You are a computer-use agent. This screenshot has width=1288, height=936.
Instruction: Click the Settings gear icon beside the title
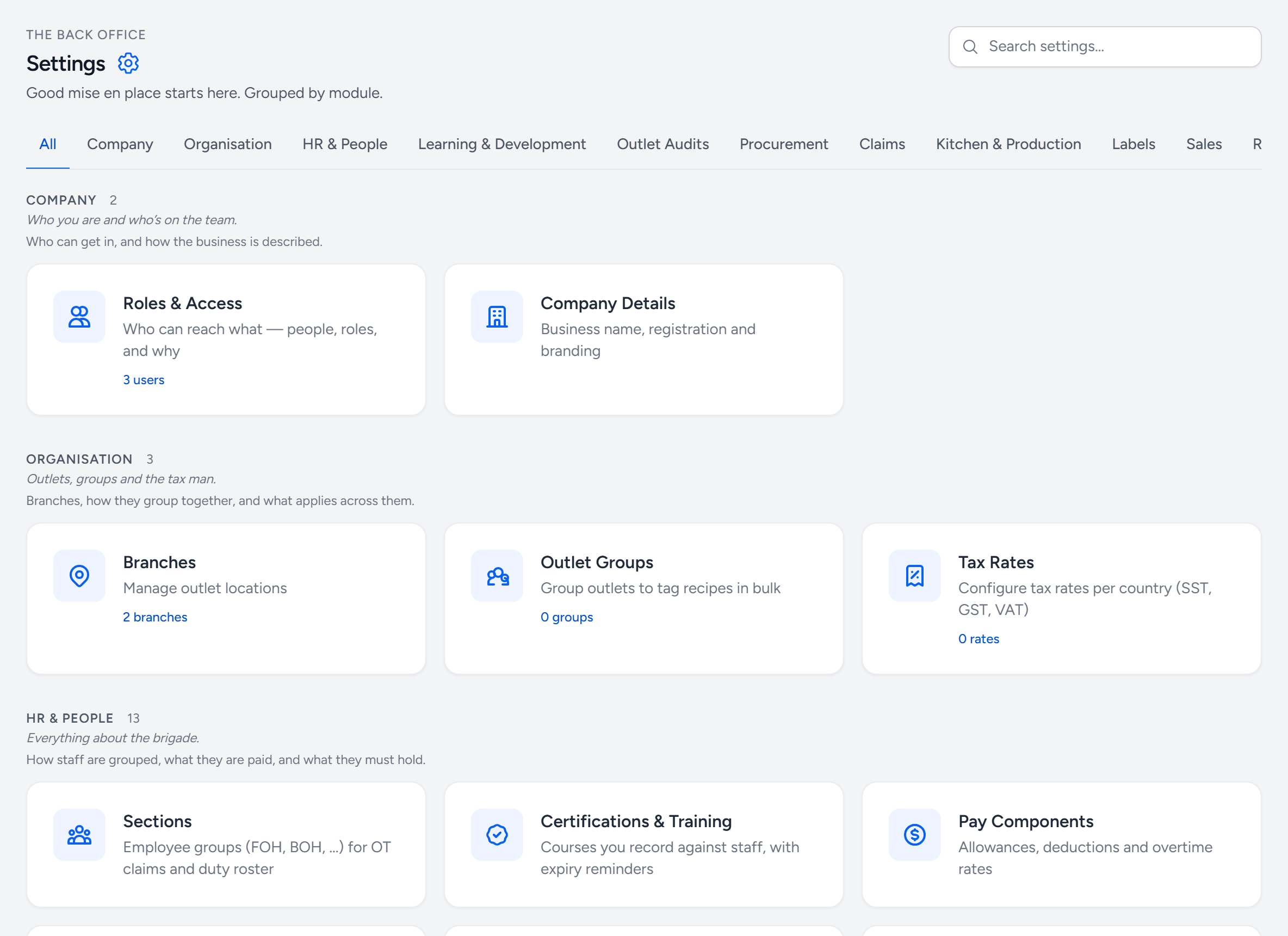click(128, 63)
